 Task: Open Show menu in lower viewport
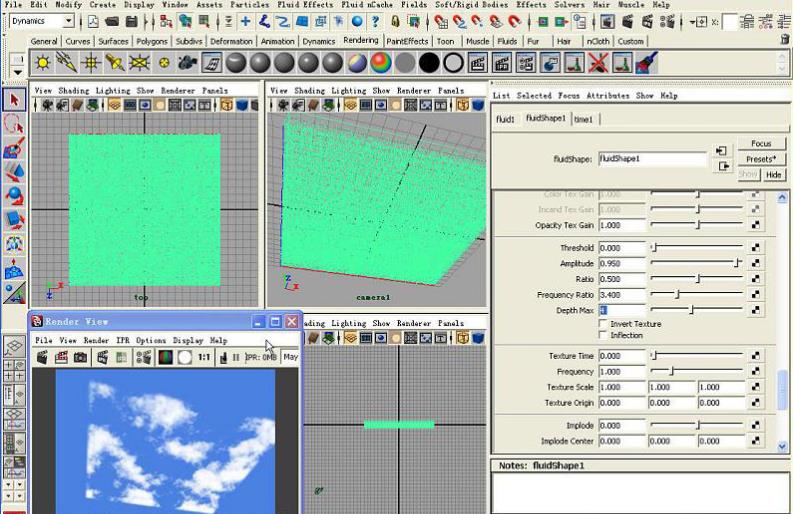(x=381, y=323)
